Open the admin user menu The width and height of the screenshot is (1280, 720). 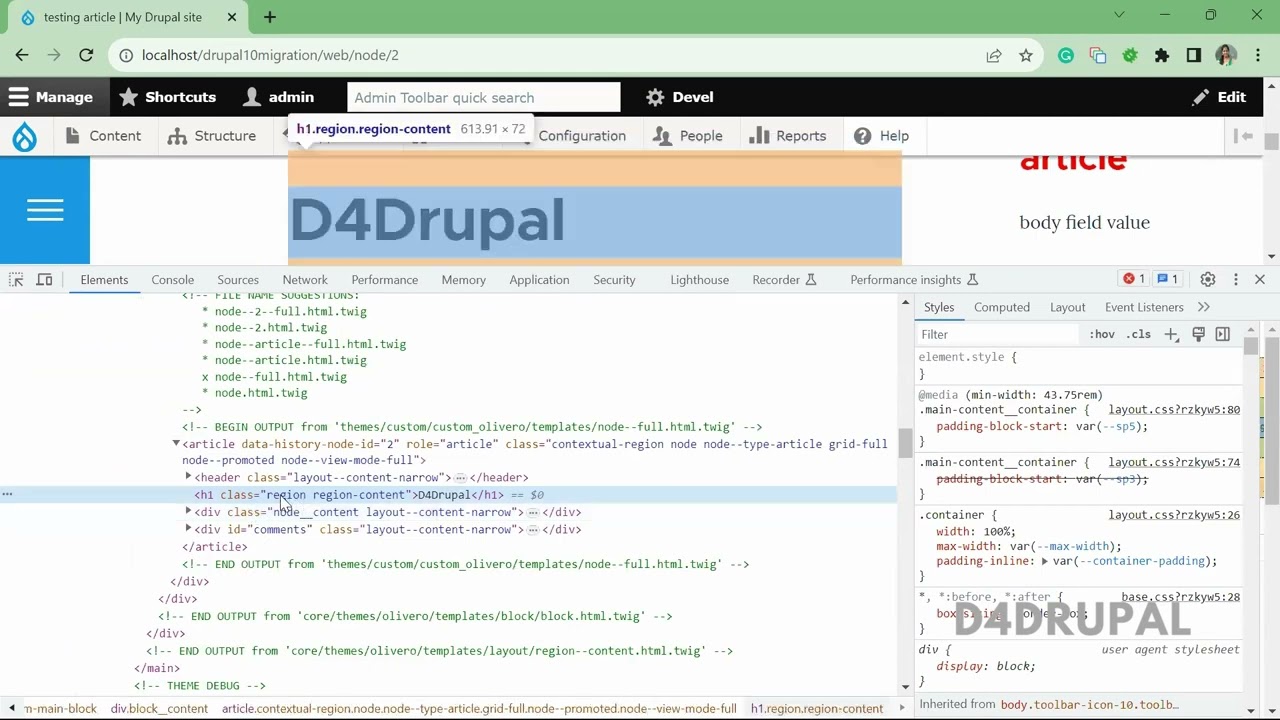pos(279,97)
